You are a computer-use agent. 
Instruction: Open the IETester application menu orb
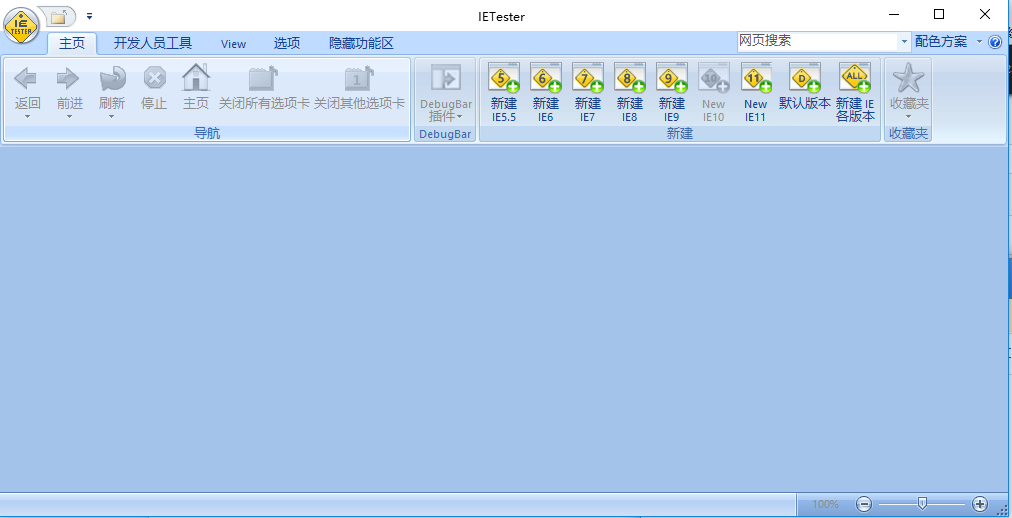click(x=21, y=26)
